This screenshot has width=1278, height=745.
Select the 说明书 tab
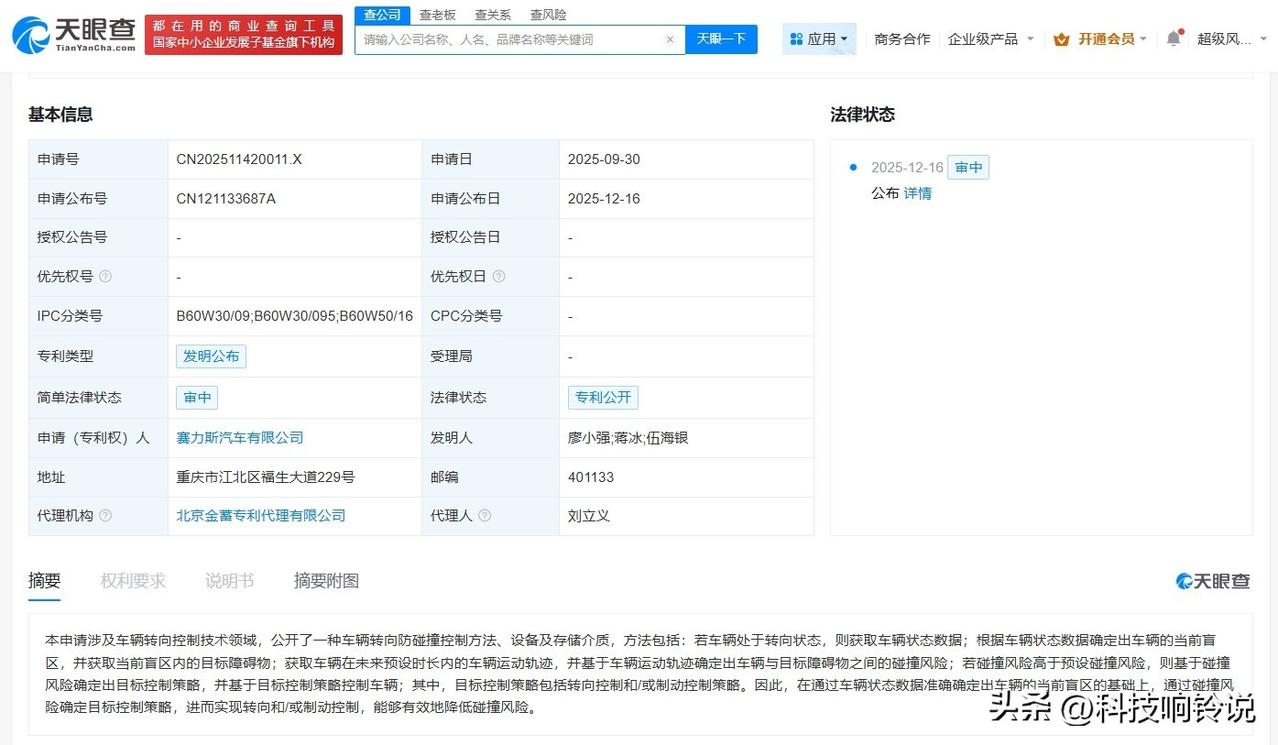pyautogui.click(x=229, y=581)
